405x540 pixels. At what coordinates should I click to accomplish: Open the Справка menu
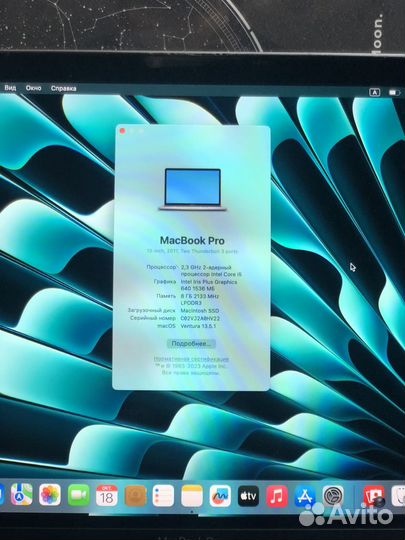[63, 89]
